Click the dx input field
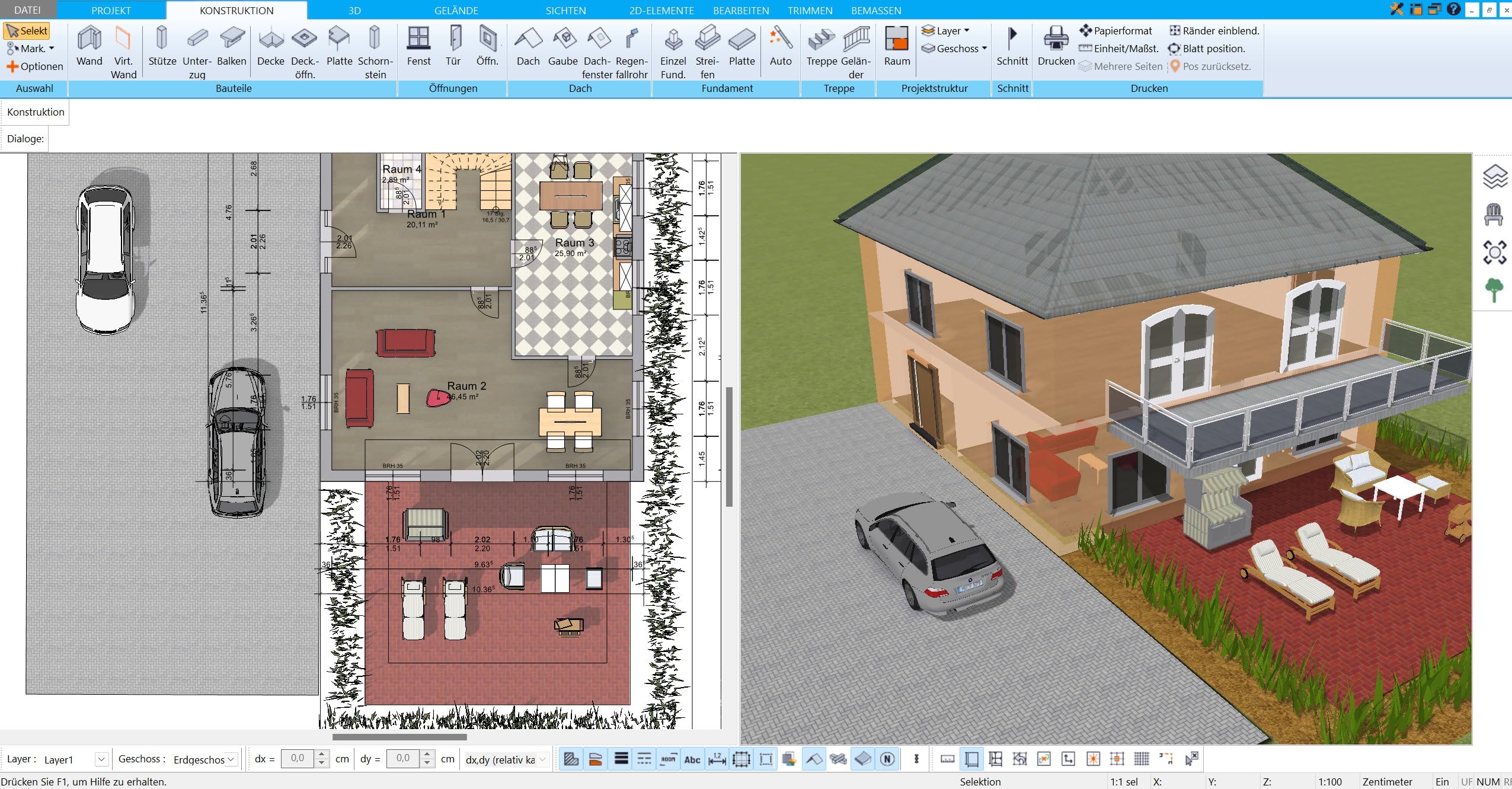1512x789 pixels. [298, 759]
